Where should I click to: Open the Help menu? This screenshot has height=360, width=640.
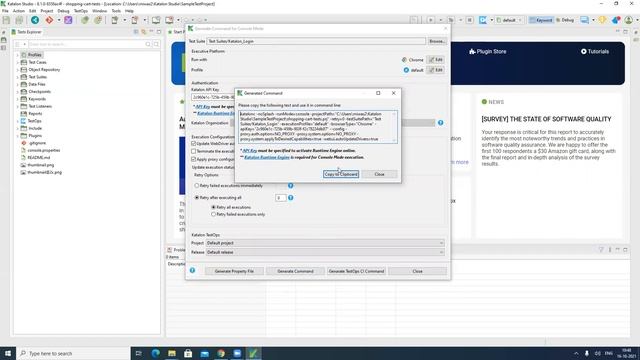[x=129, y=11]
